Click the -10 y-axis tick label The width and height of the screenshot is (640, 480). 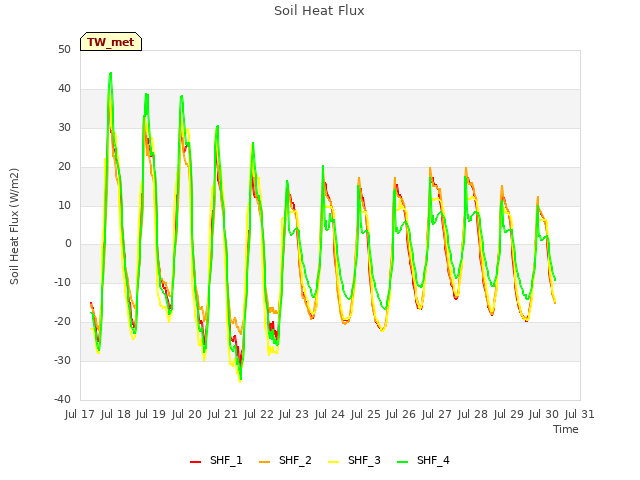[62, 282]
